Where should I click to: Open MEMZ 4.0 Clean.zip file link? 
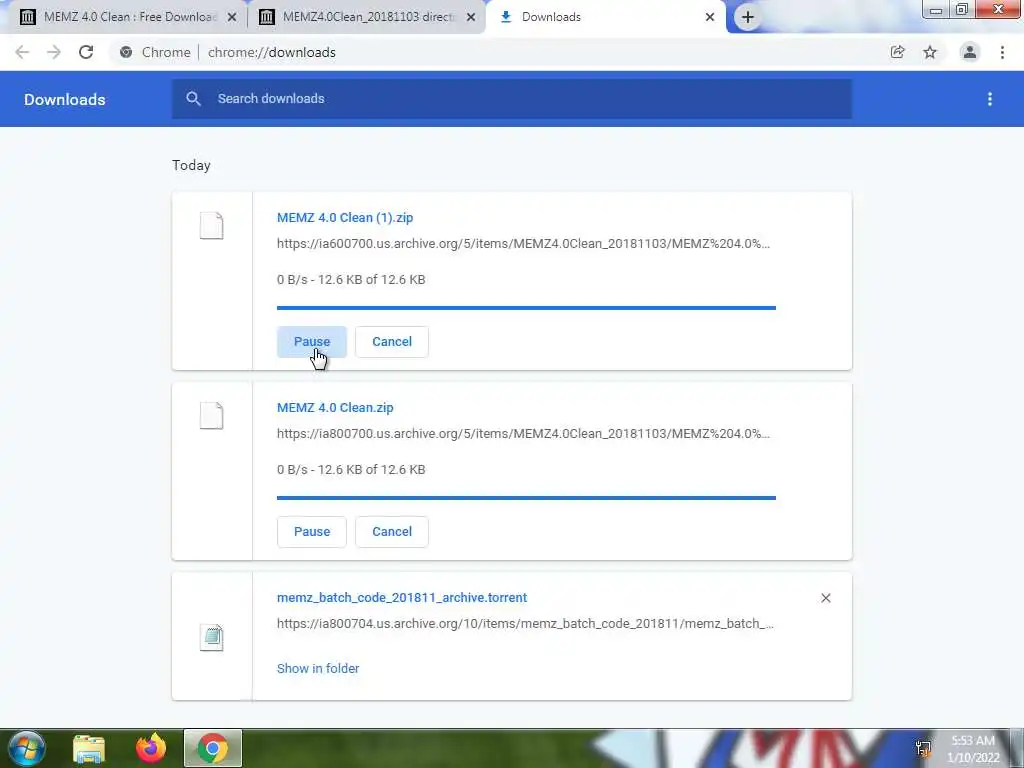coord(335,408)
